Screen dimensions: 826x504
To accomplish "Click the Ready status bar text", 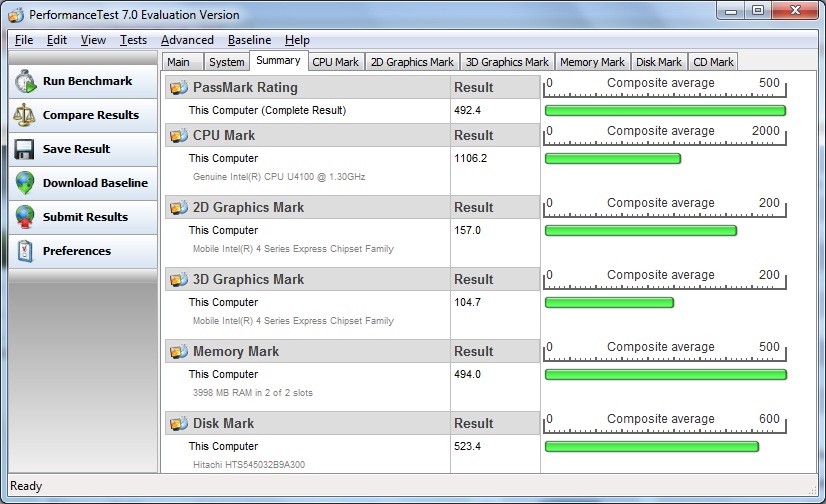I will [x=26, y=486].
